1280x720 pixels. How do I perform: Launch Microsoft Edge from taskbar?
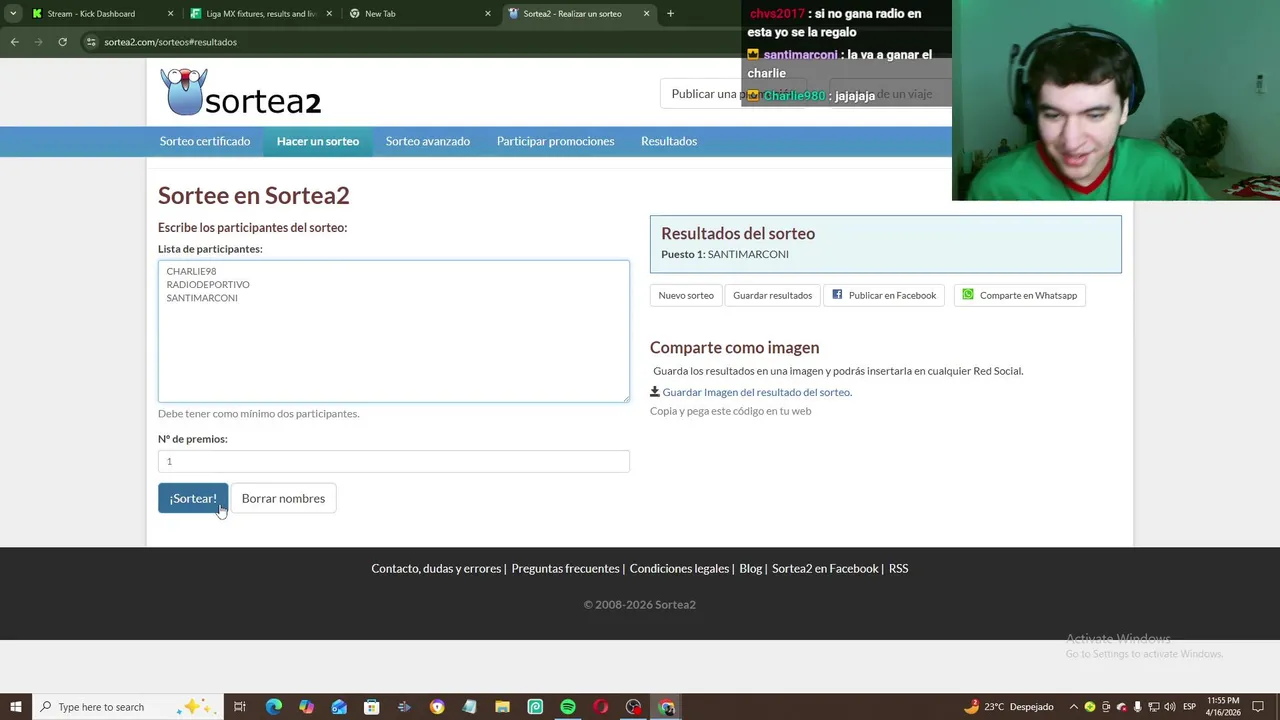[273, 707]
